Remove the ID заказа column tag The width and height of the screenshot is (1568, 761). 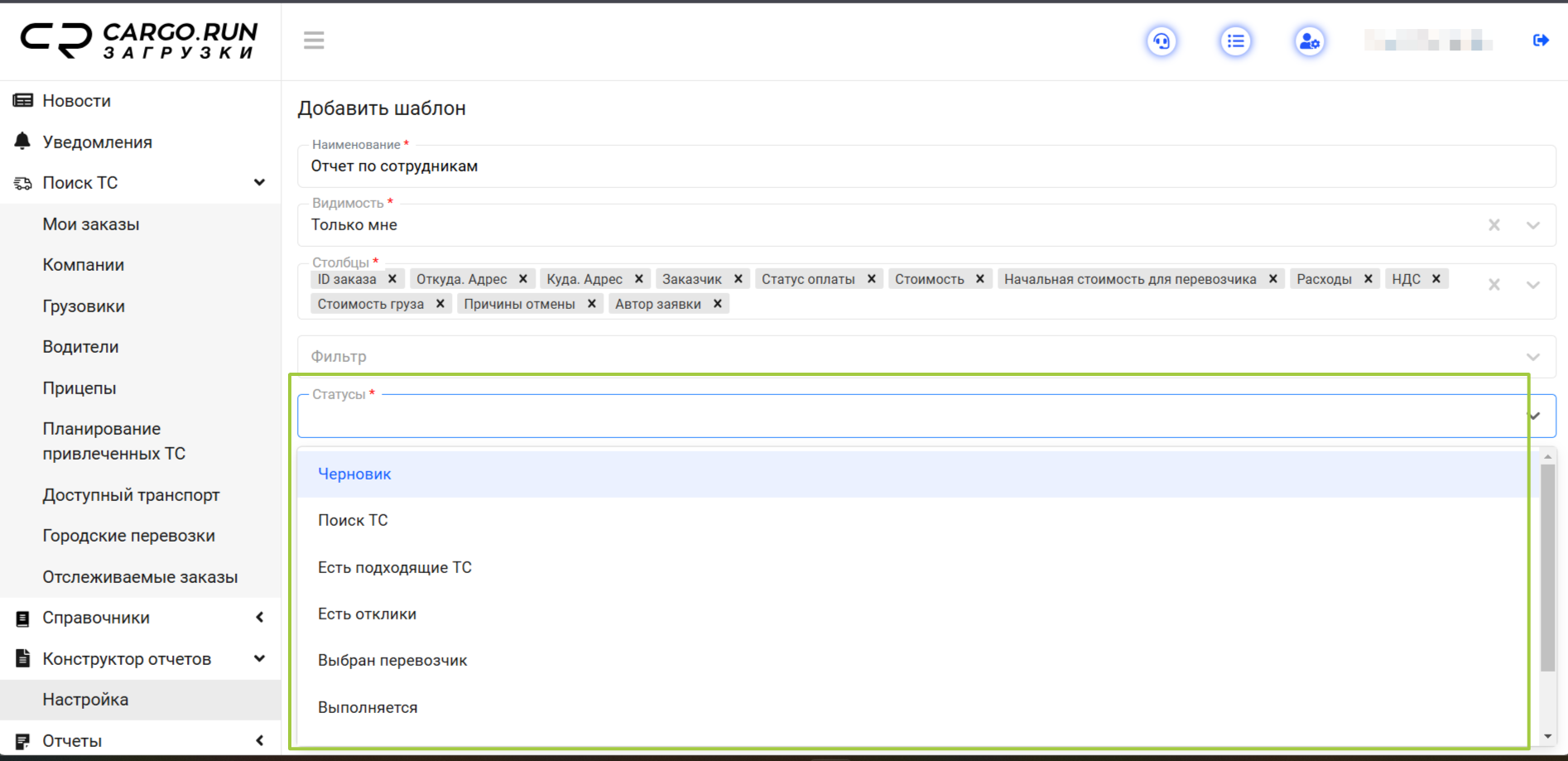tap(392, 279)
